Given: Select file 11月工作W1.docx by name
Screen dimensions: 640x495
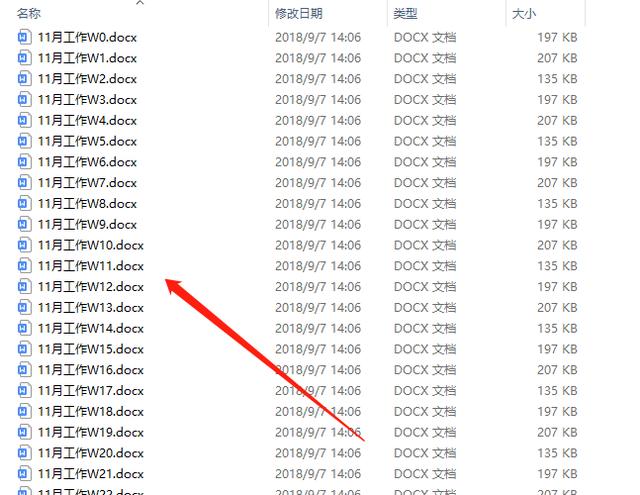Looking at the screenshot, I should click(x=87, y=58).
